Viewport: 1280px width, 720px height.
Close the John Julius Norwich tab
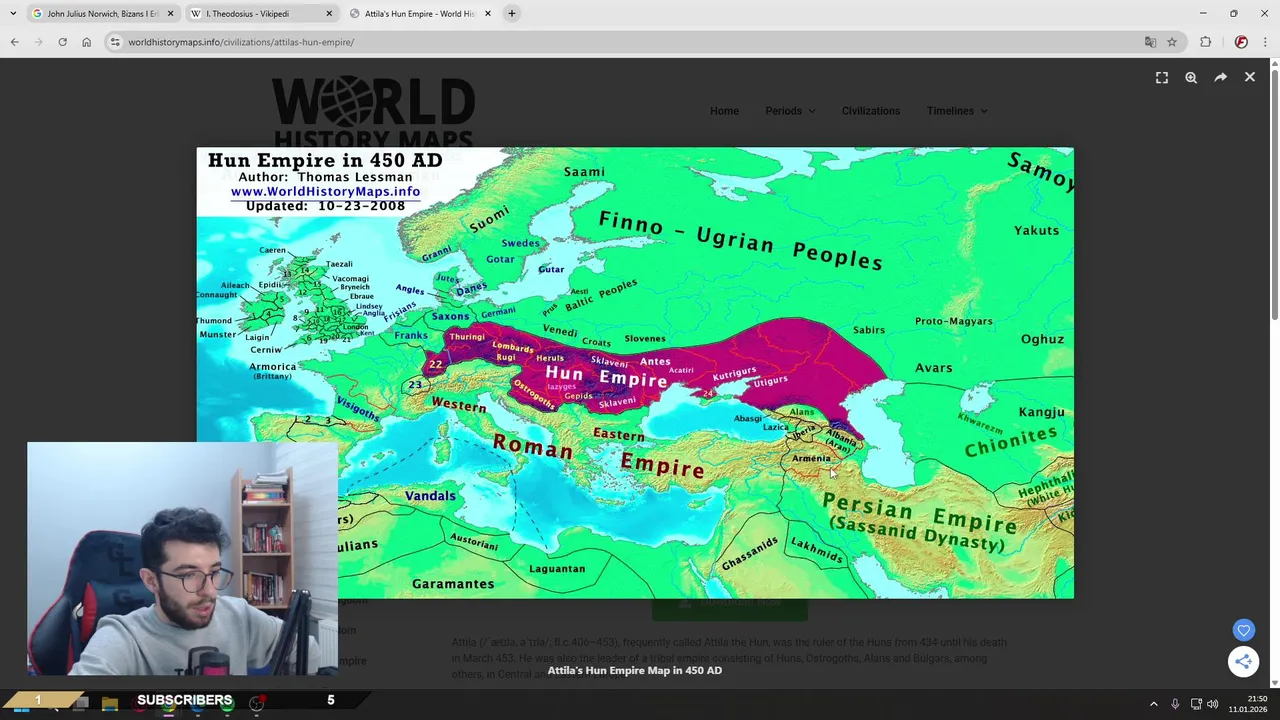(x=170, y=14)
